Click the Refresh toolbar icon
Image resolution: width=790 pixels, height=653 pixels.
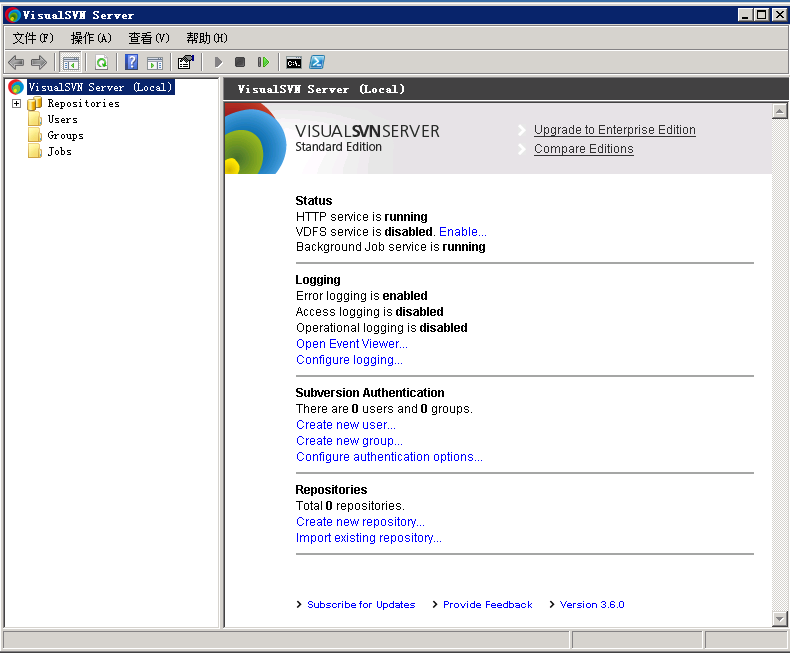[101, 62]
